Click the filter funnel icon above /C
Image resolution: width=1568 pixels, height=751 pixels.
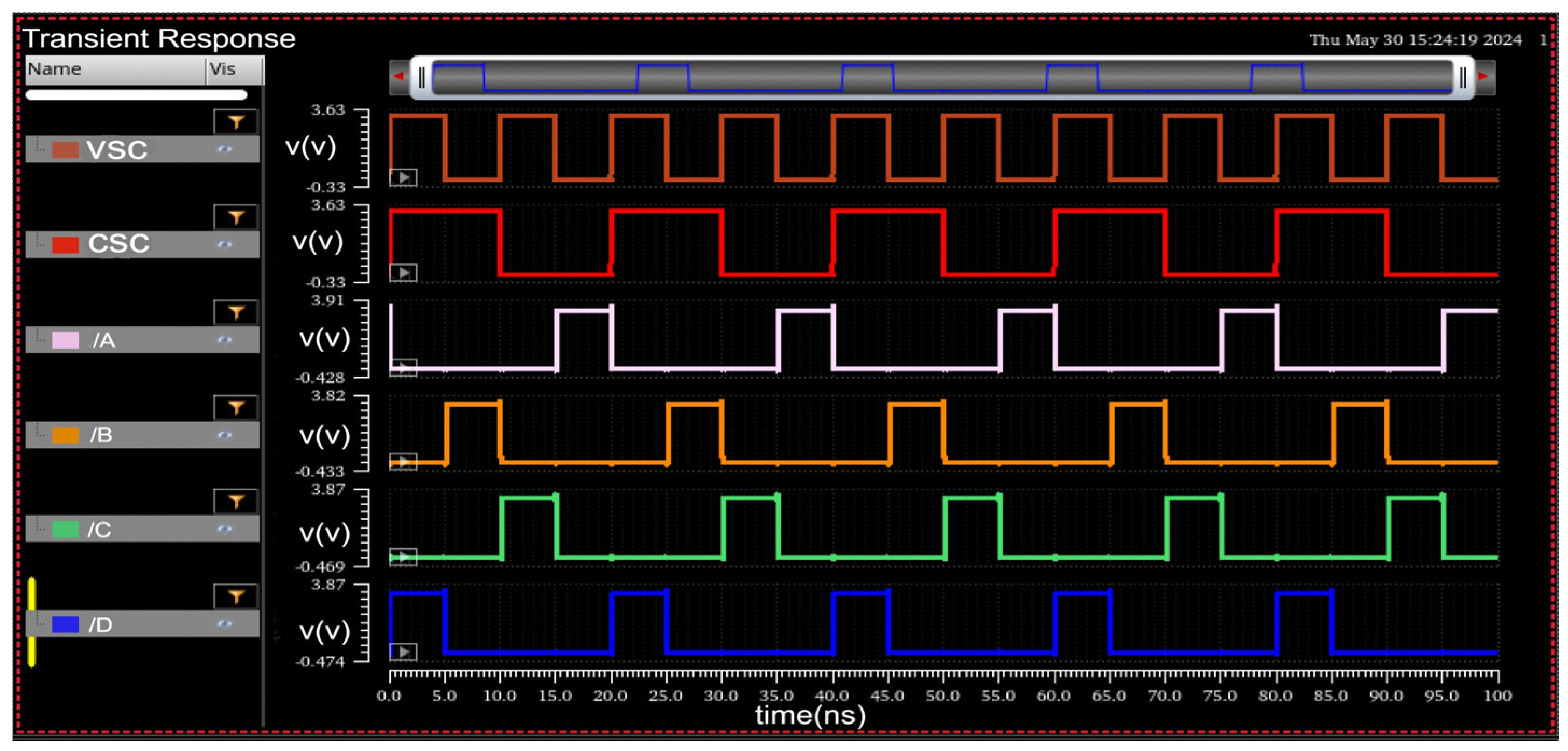(x=235, y=501)
